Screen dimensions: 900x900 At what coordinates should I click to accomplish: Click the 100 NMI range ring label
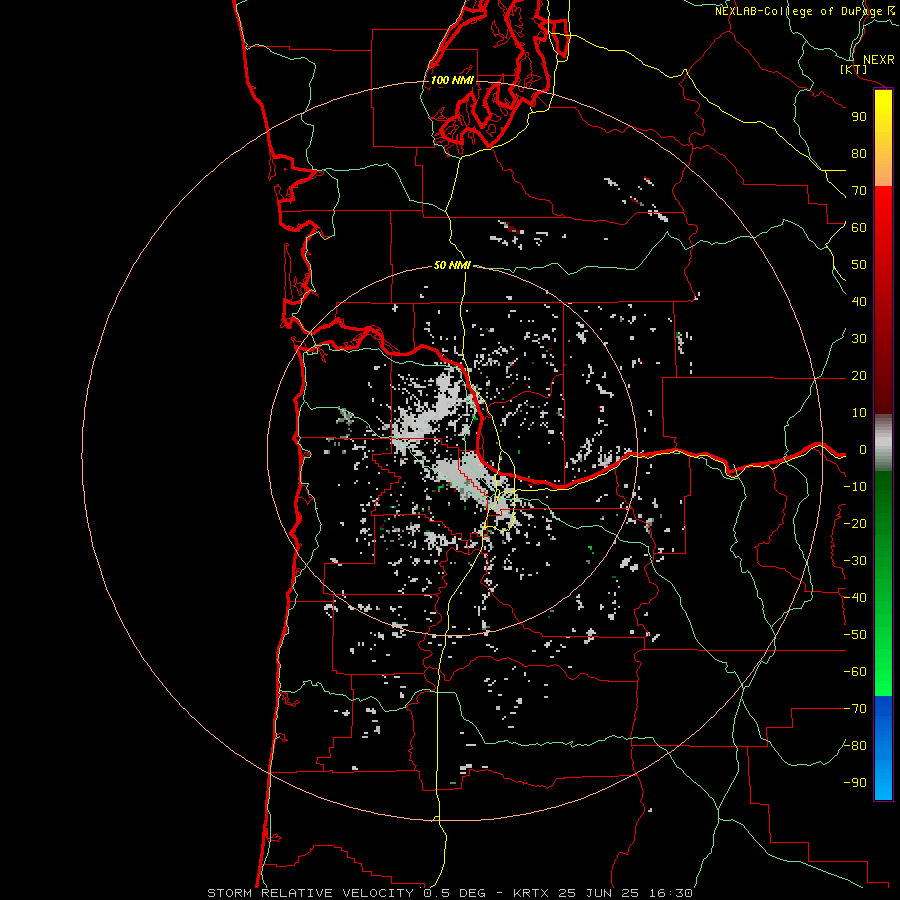coord(452,80)
